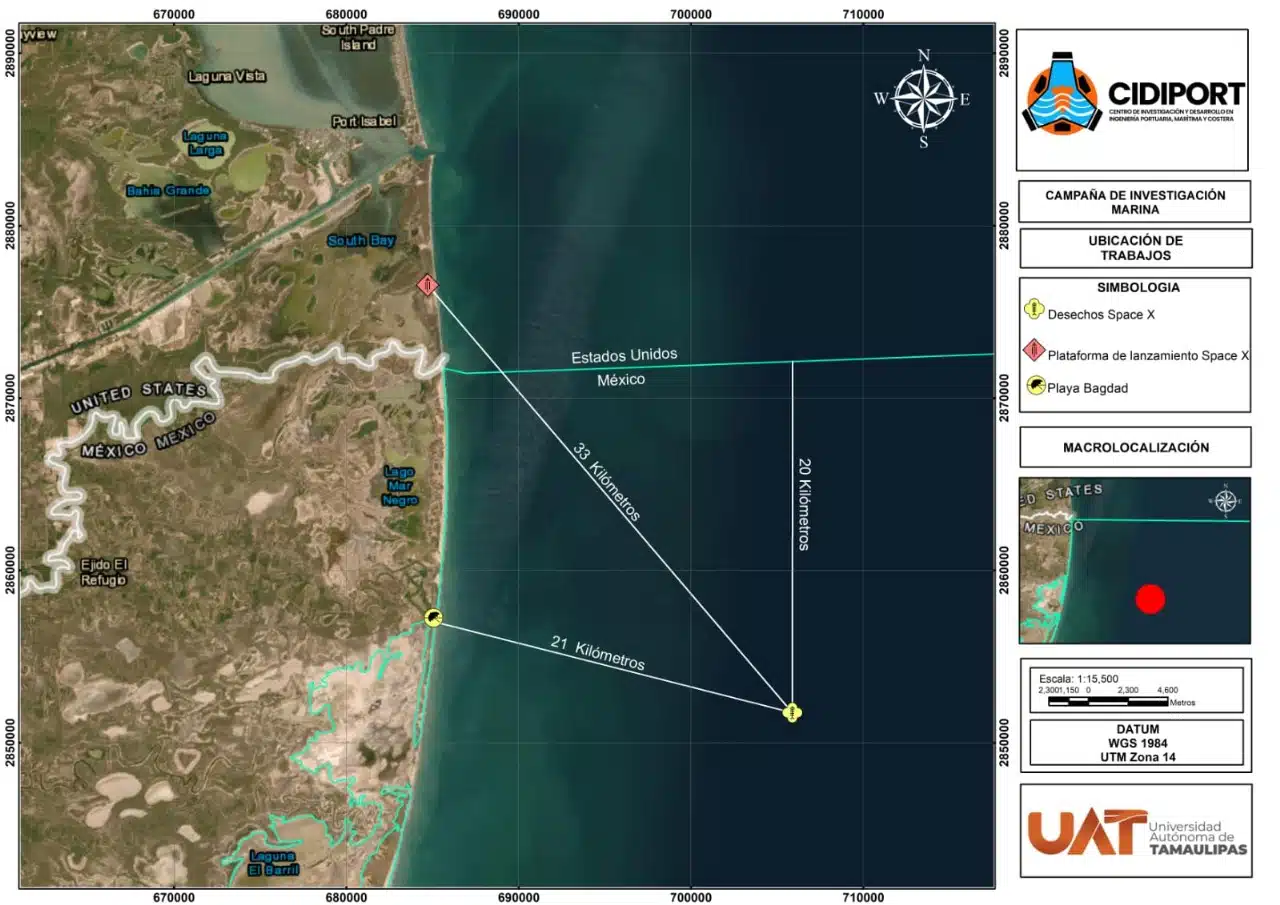
Task: Click the Estados Unidos border label at sea
Action: pyautogui.click(x=624, y=356)
